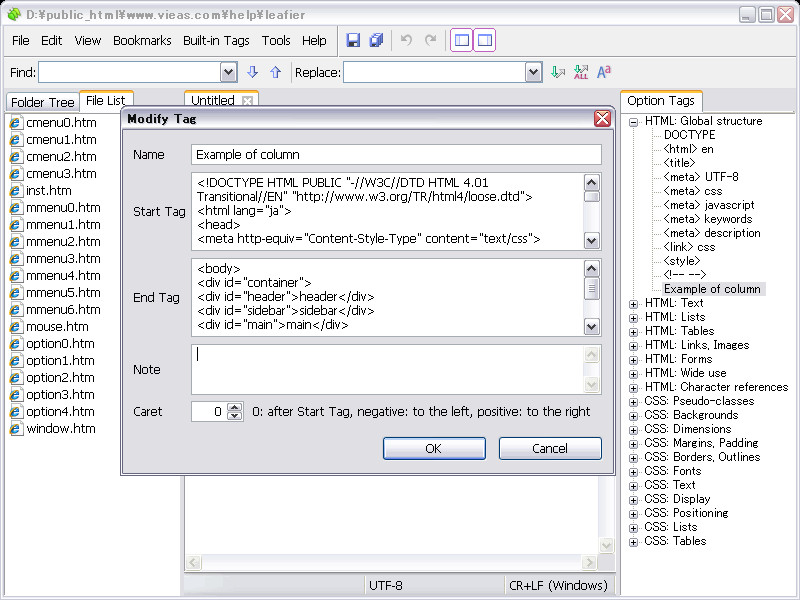Viewport: 800px width, 600px height.
Task: Click the Name input field
Action: click(x=396, y=154)
